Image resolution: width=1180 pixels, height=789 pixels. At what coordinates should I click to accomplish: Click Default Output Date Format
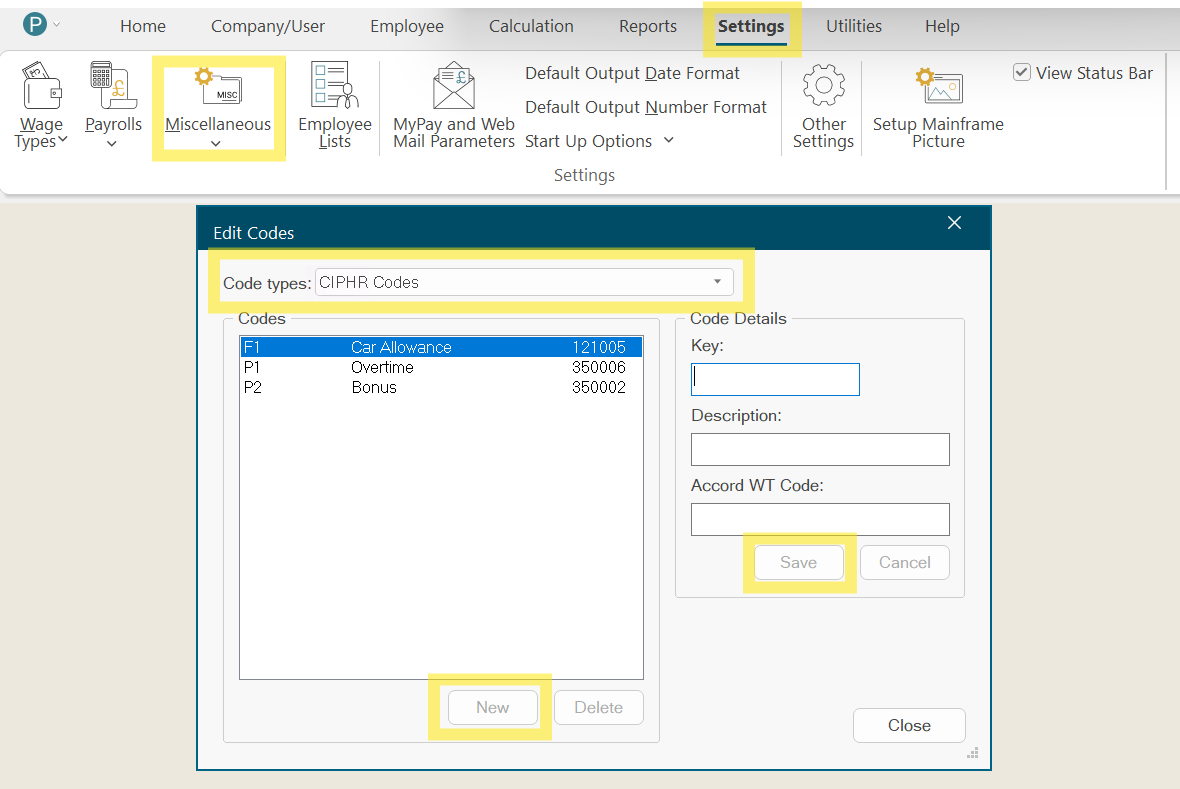(632, 73)
